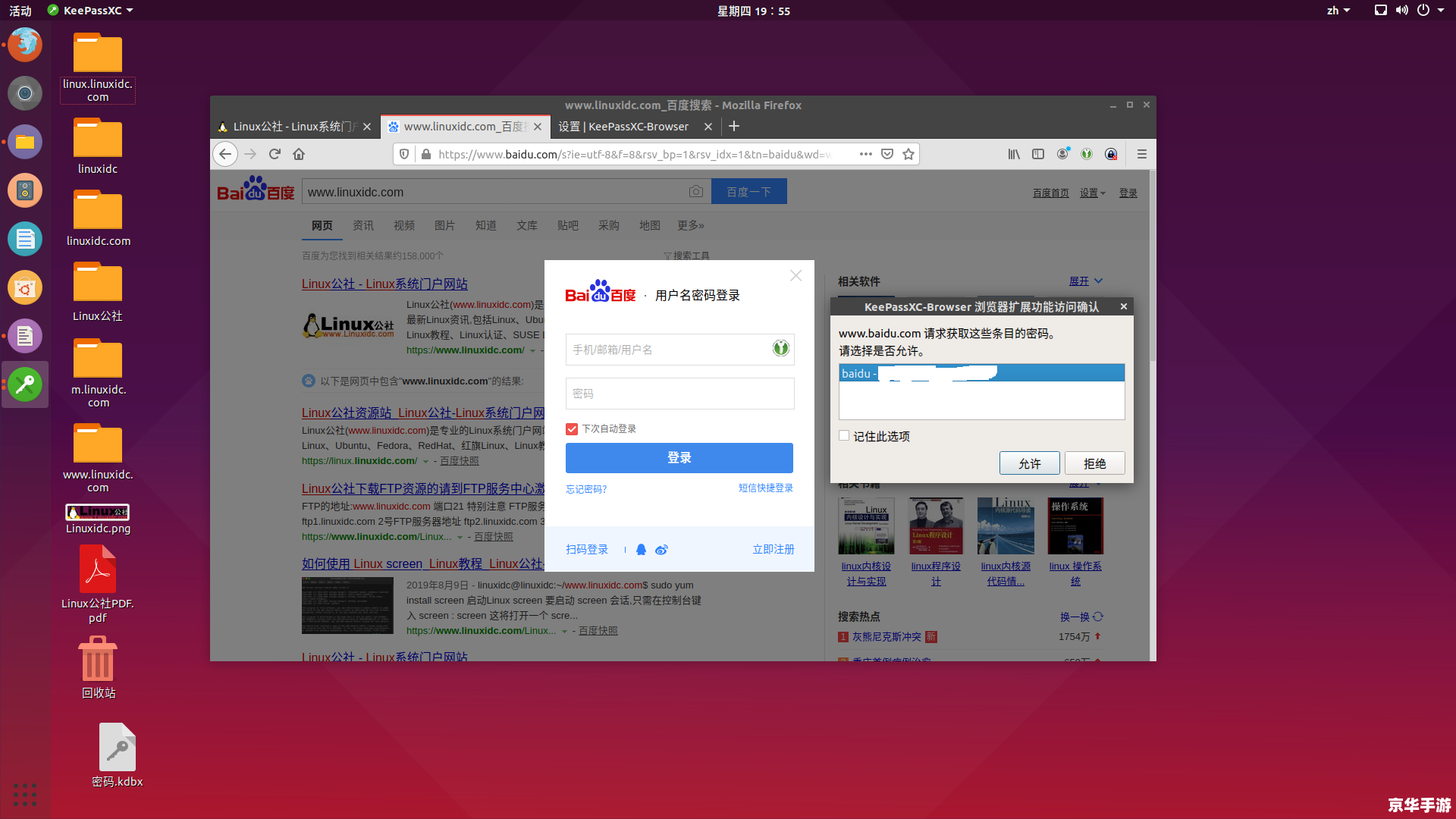Click 拒绝 to deny password access
This screenshot has height=819, width=1456.
(1094, 463)
